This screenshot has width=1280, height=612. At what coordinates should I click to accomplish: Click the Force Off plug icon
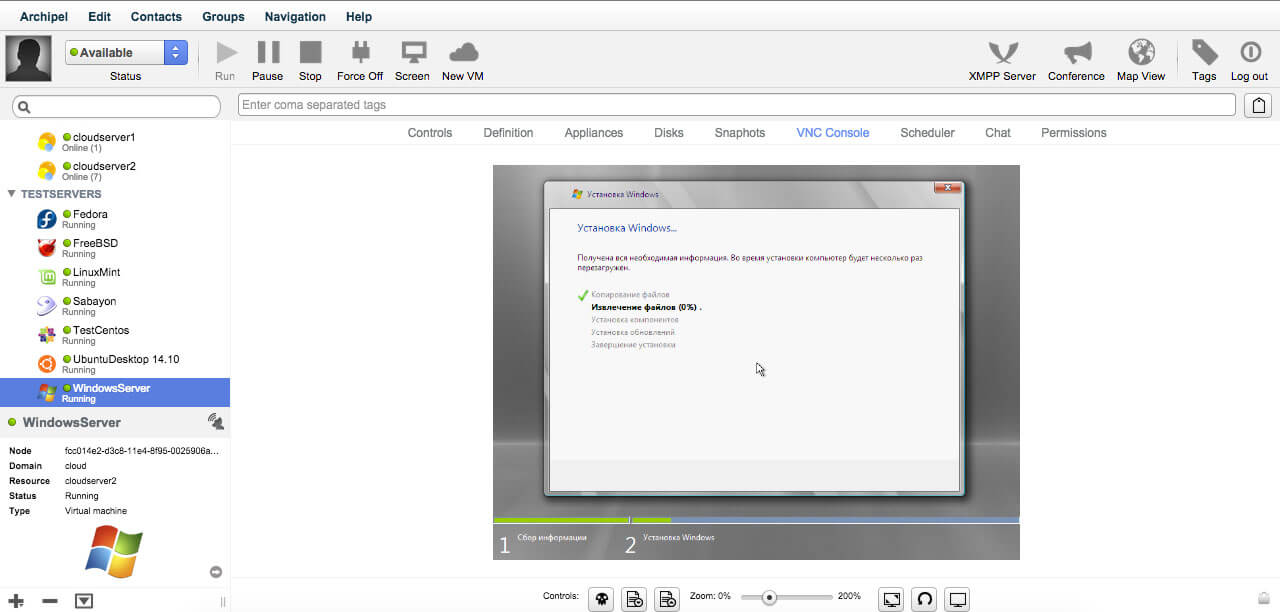(360, 53)
